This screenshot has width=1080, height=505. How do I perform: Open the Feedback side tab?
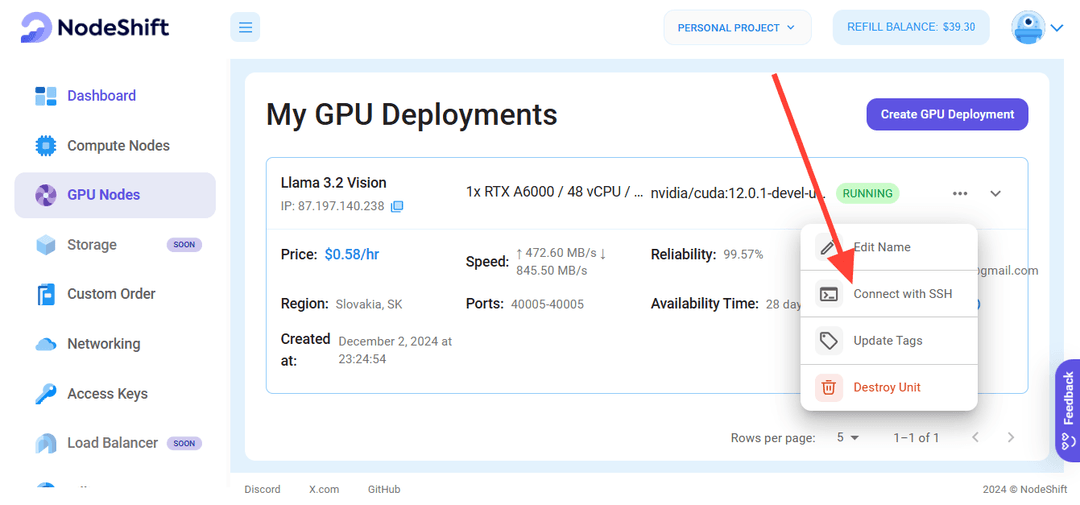click(x=1068, y=410)
